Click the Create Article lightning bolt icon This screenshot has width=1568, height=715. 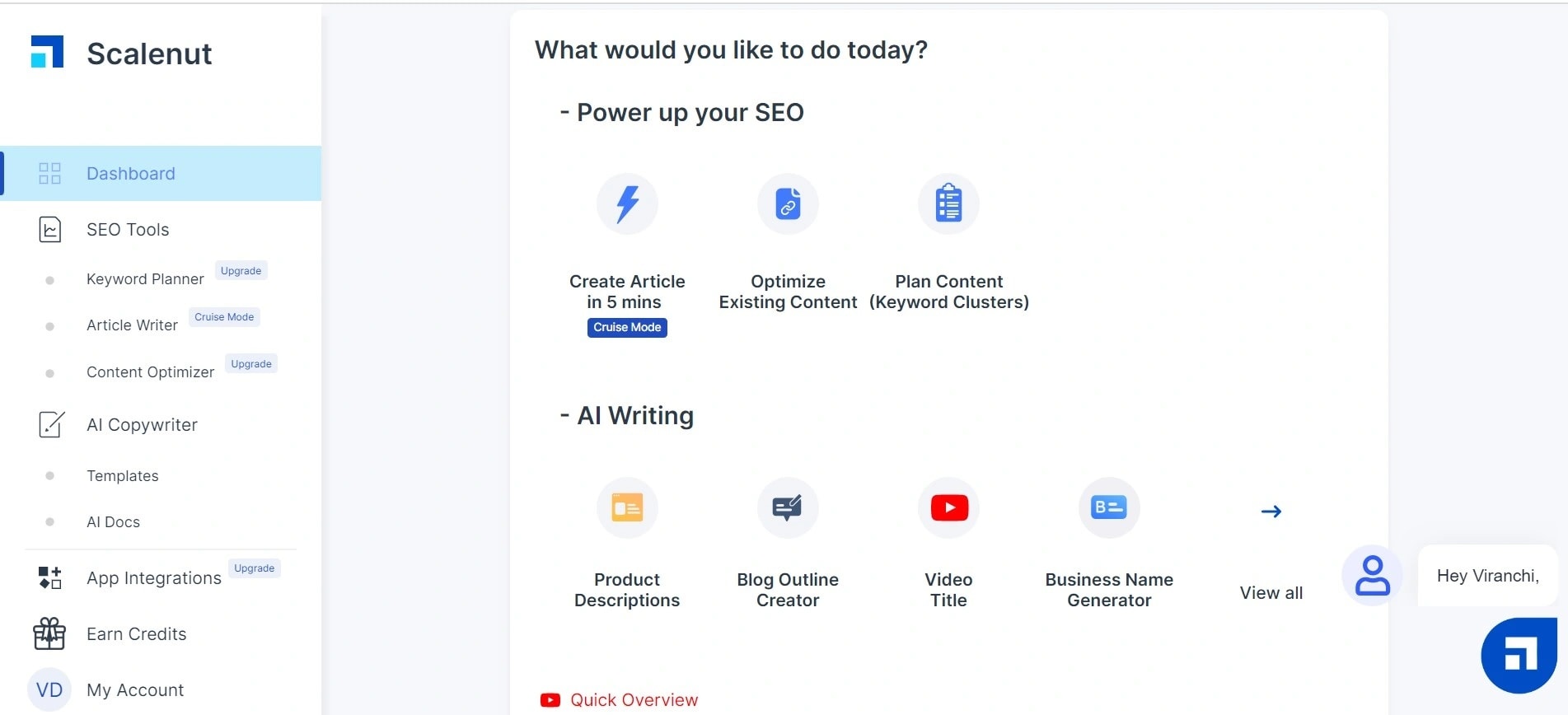[627, 203]
